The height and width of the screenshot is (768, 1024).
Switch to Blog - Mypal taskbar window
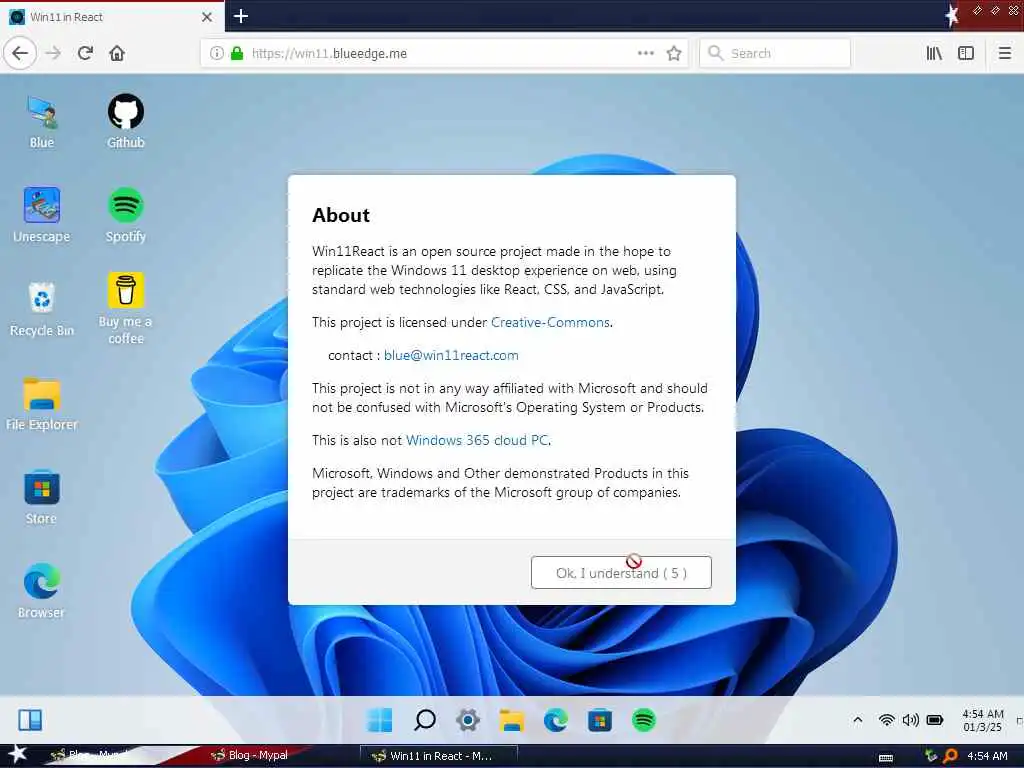251,755
